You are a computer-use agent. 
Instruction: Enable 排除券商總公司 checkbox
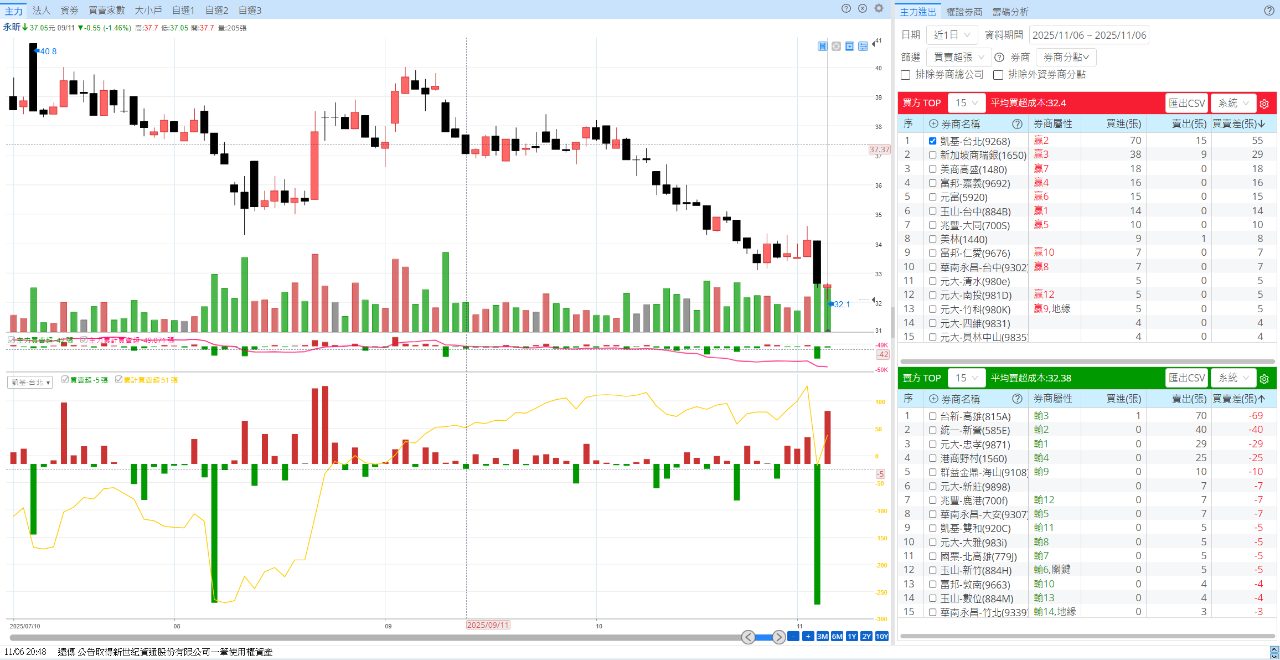[x=906, y=74]
